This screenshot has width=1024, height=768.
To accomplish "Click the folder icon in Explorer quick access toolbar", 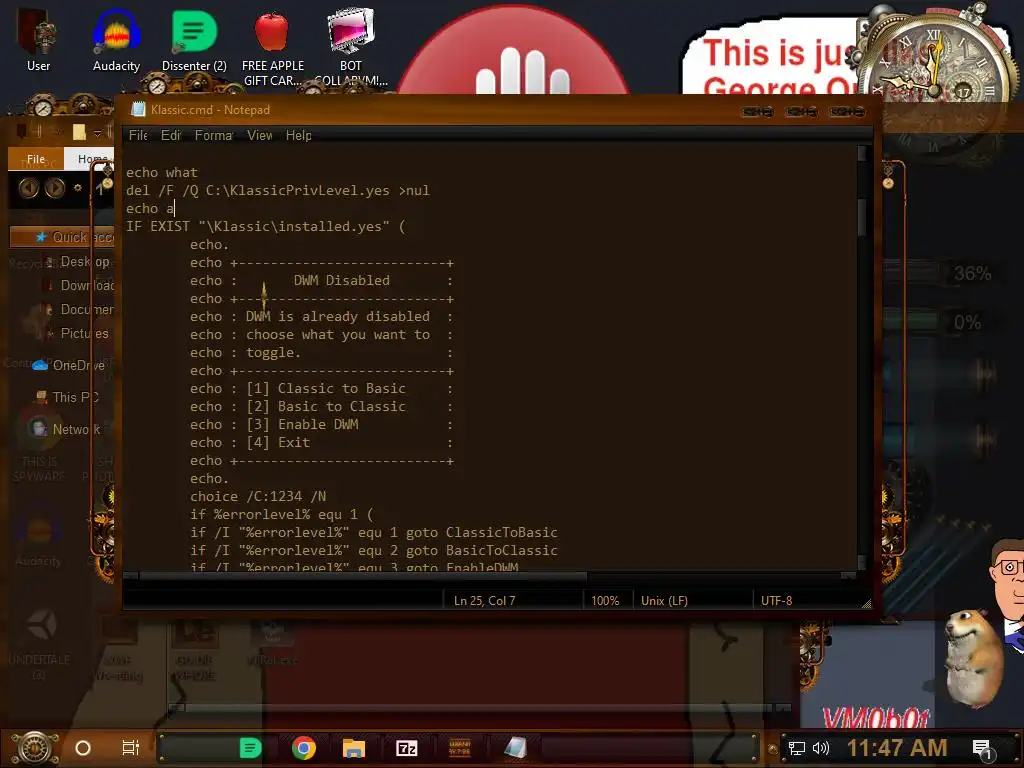I will 79,133.
